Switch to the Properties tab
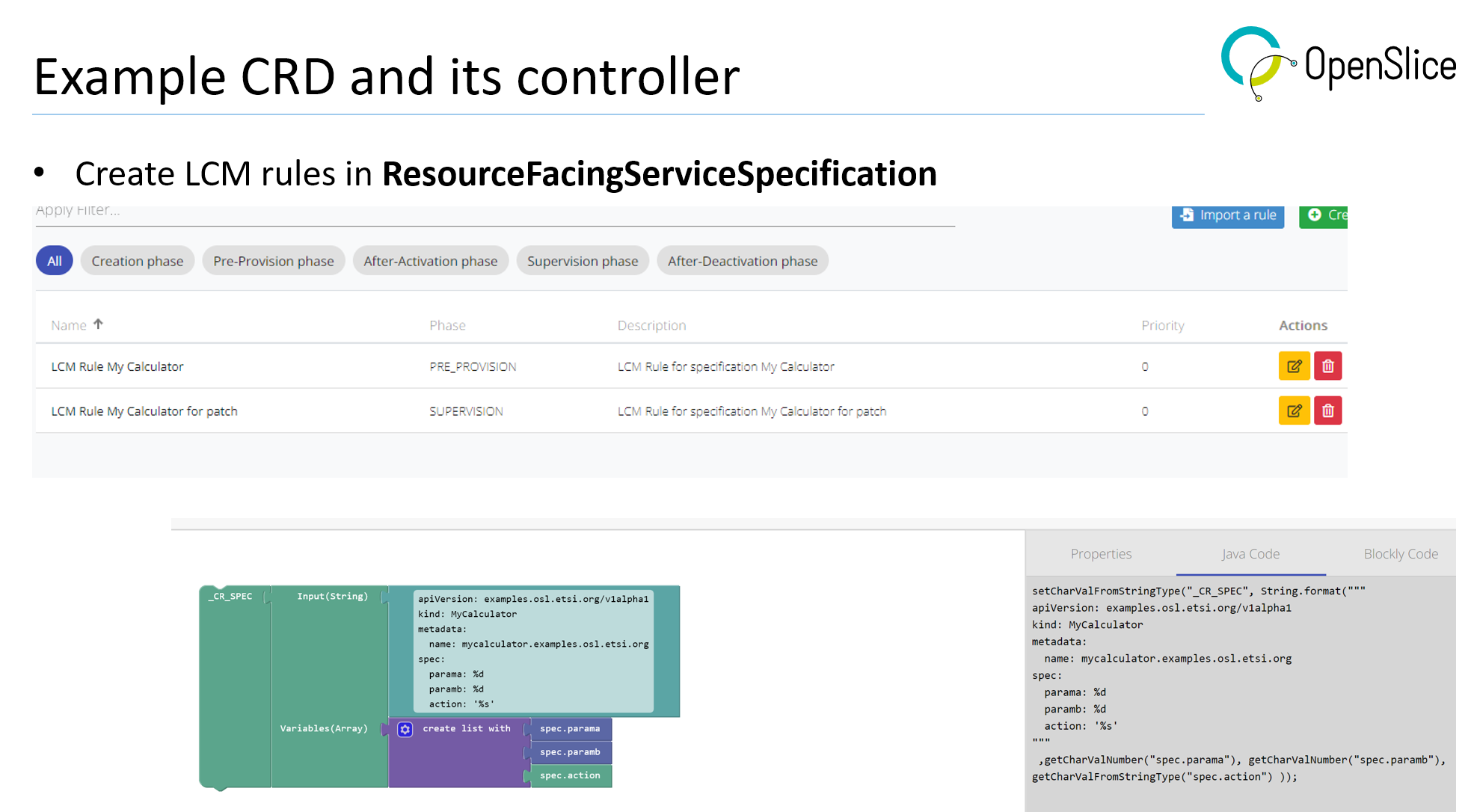 click(1100, 554)
